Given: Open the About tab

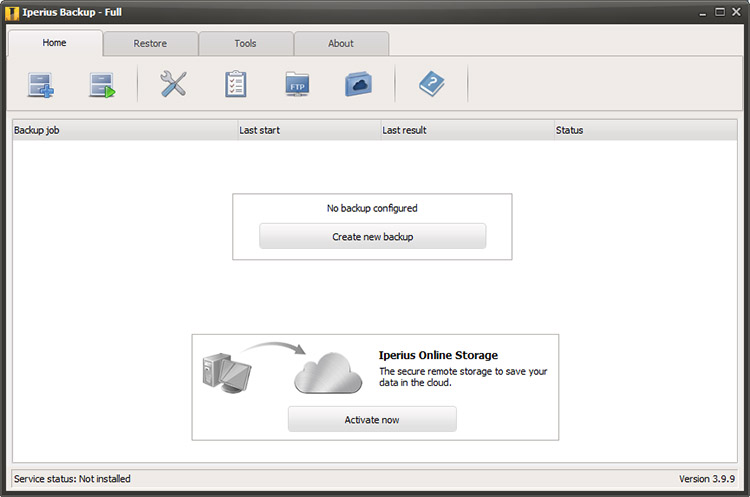Looking at the screenshot, I should click(x=341, y=44).
